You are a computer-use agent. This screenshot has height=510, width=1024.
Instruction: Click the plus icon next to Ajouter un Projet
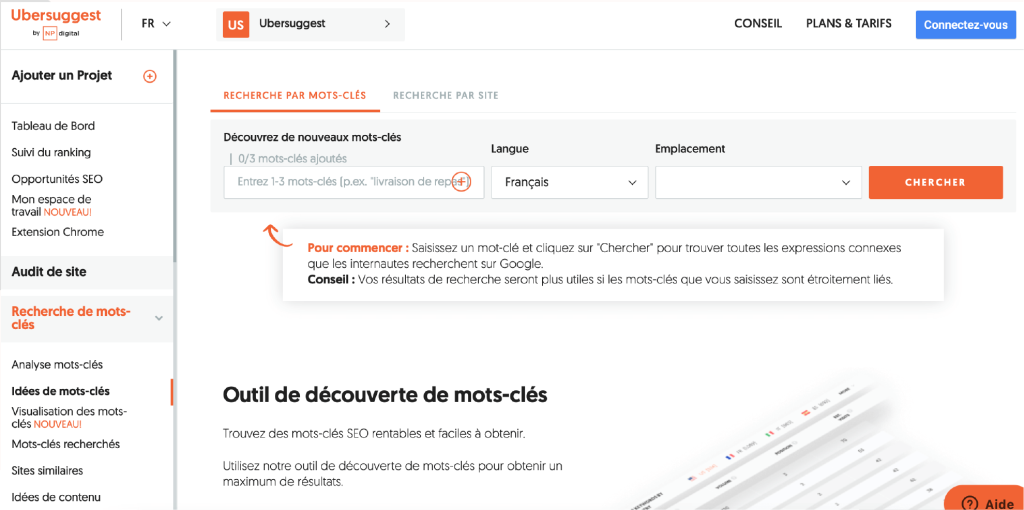point(150,76)
